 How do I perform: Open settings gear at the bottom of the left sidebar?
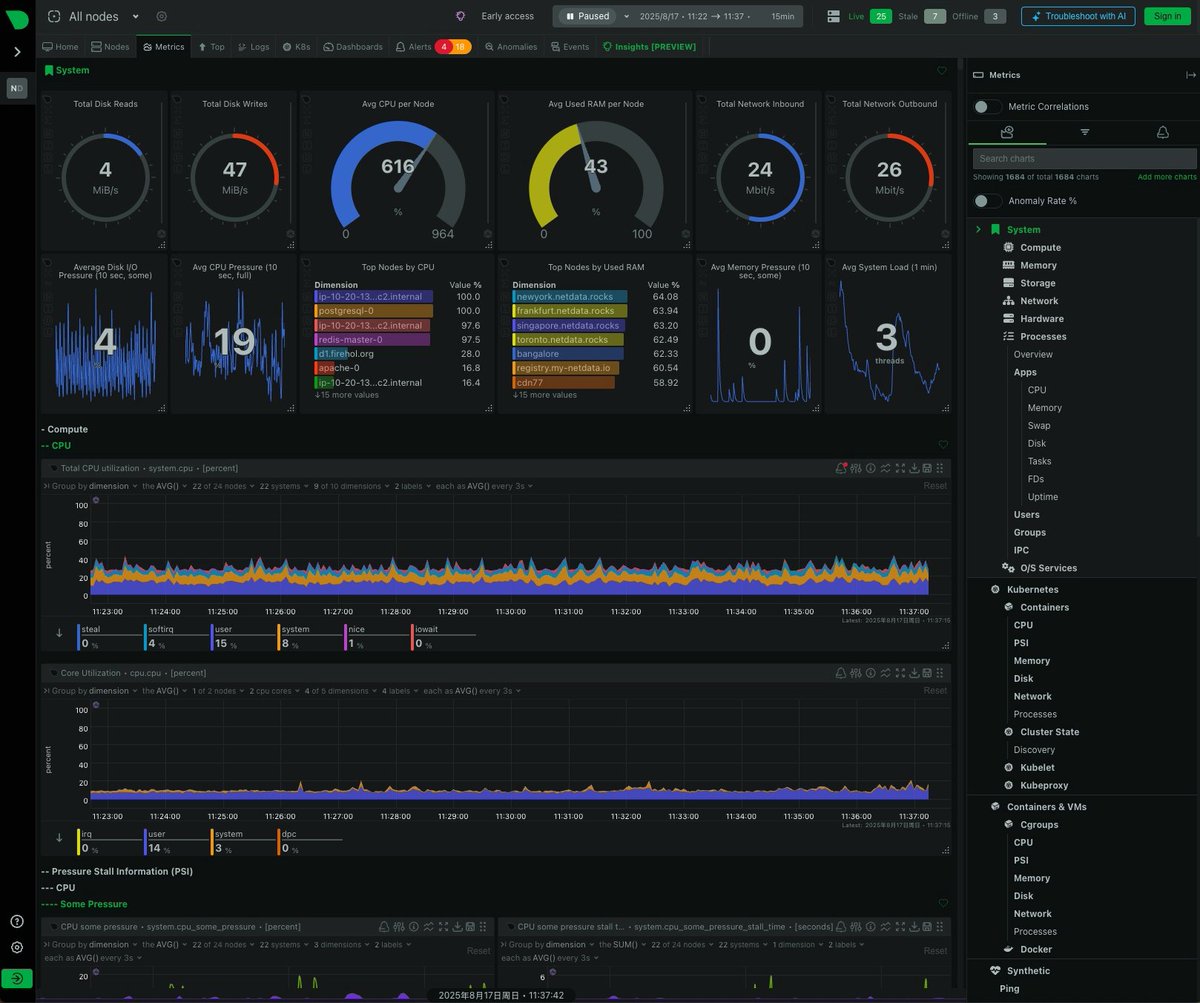pos(17,947)
